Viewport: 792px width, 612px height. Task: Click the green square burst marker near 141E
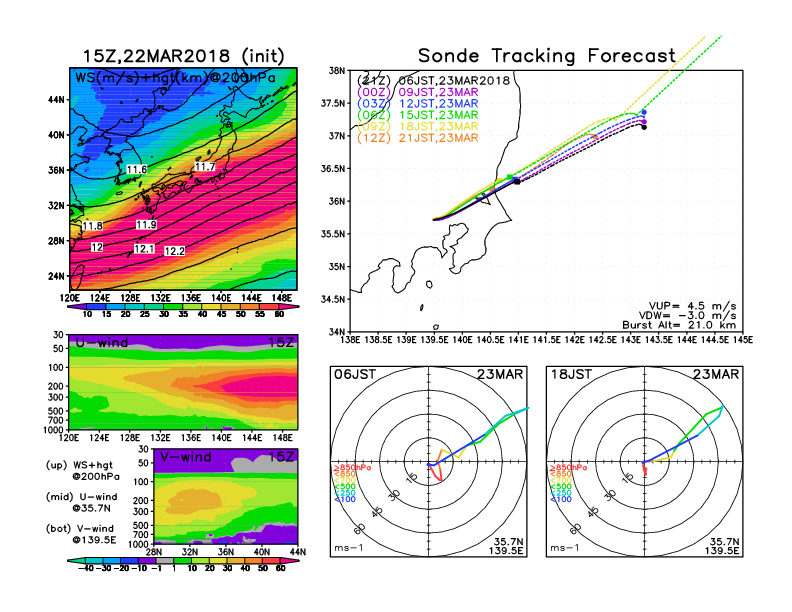510,177
